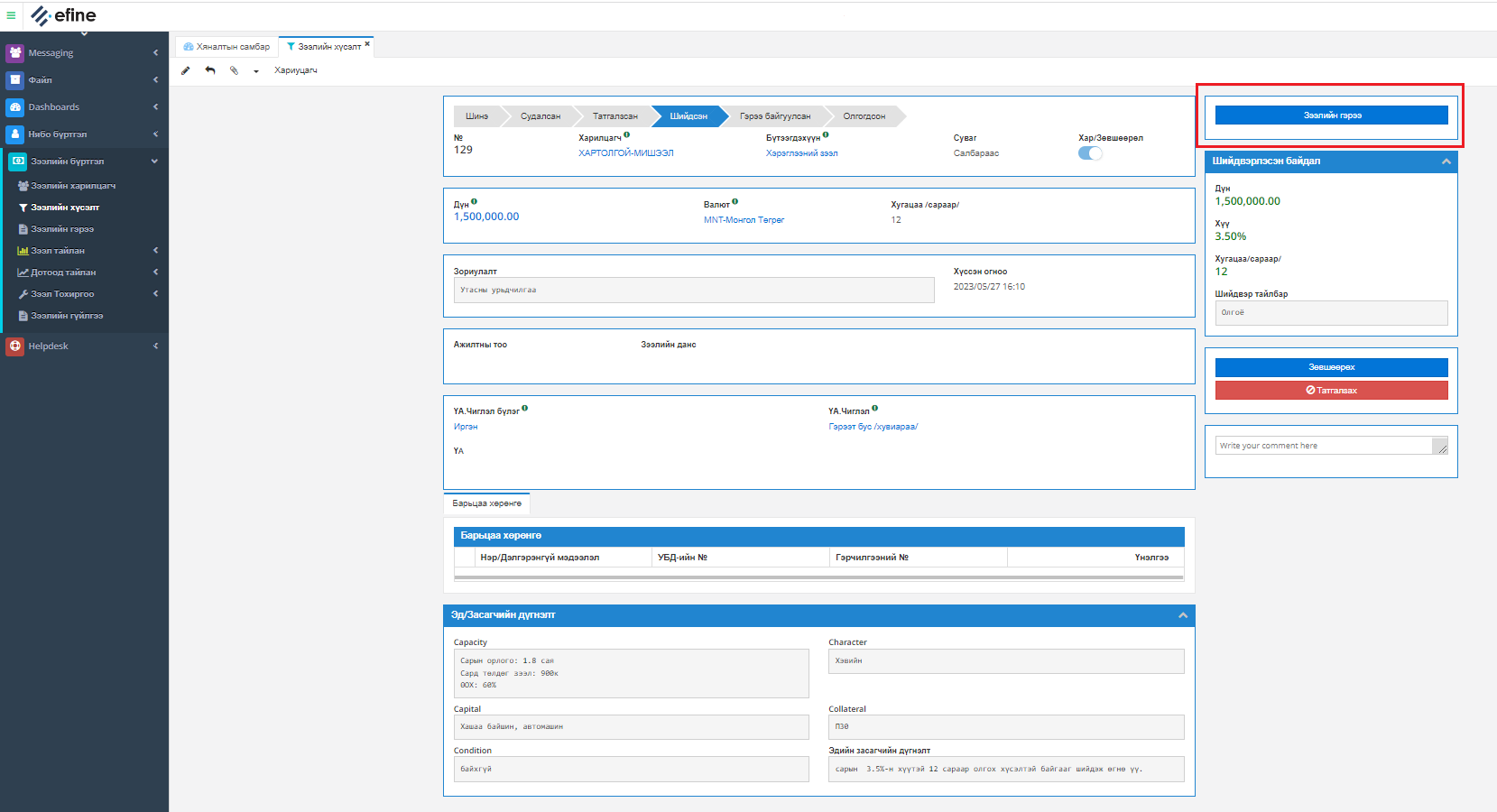Click the Файл archive icon

15,79
